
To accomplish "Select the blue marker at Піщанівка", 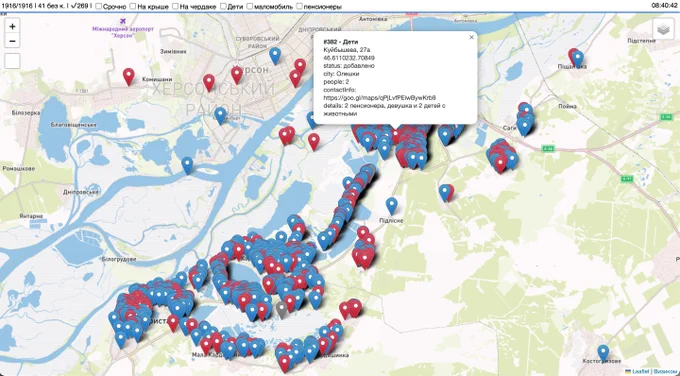I will point(577,59).
